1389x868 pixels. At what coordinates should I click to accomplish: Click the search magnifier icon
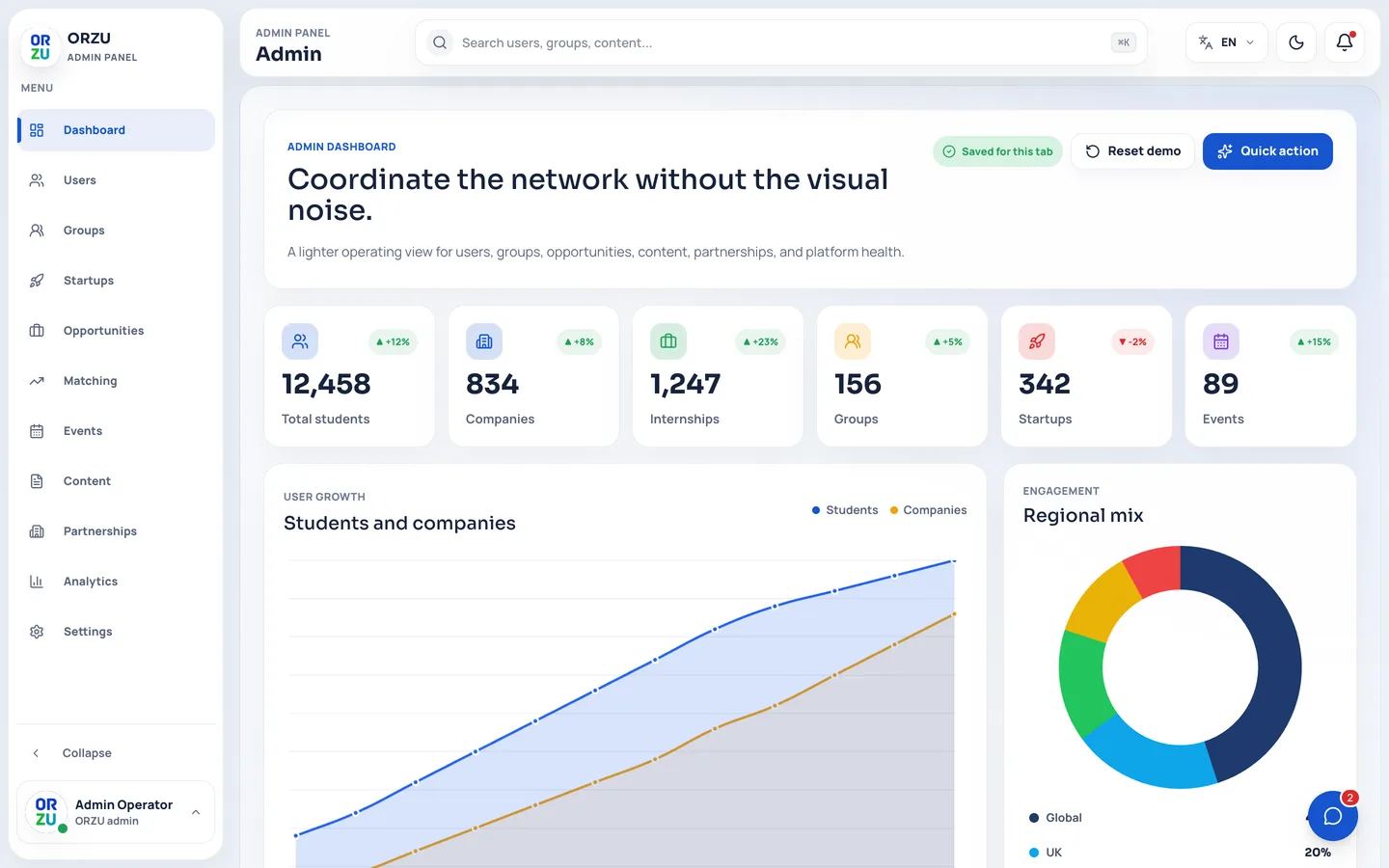click(440, 42)
